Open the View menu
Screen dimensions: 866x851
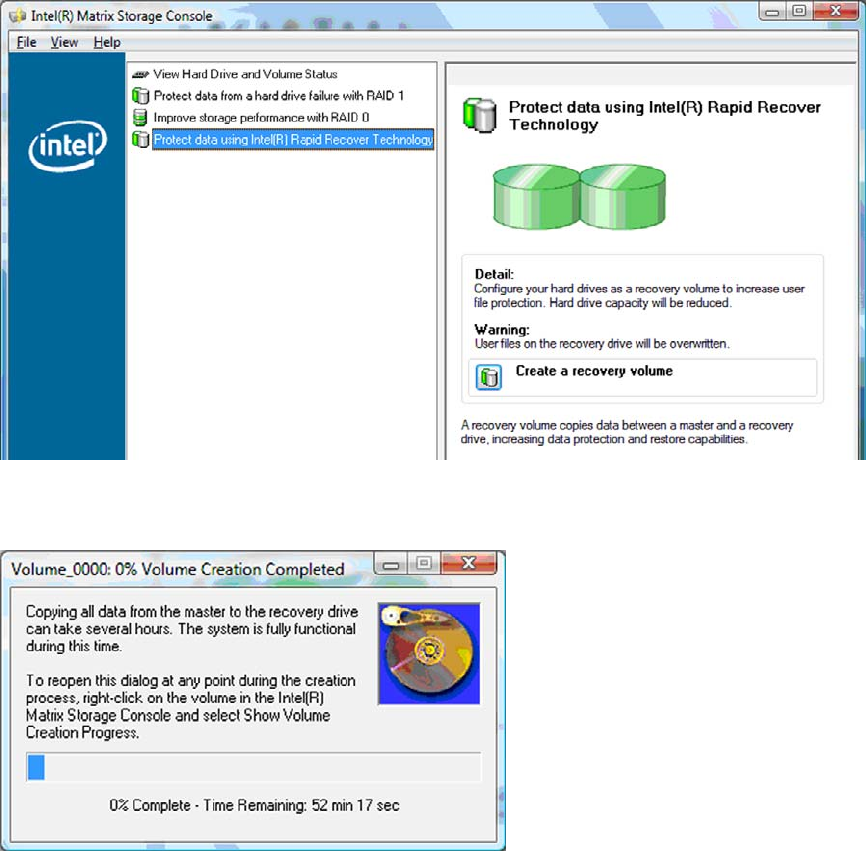click(64, 42)
